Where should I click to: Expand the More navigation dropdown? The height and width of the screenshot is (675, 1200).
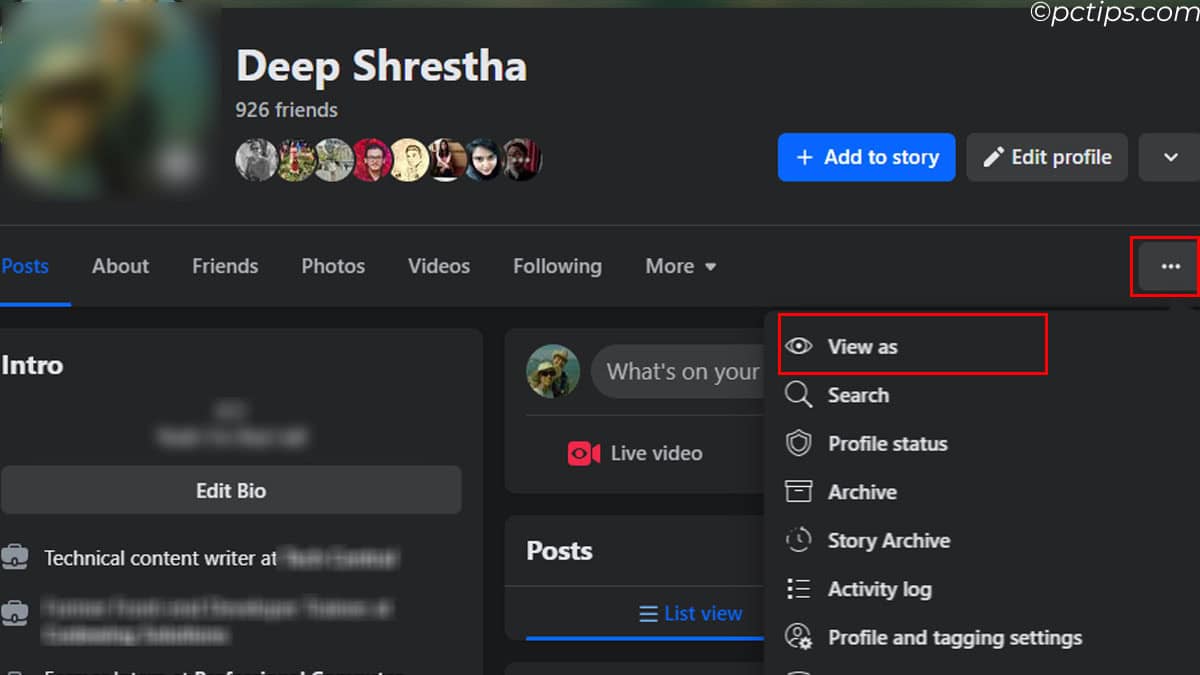[x=680, y=266]
